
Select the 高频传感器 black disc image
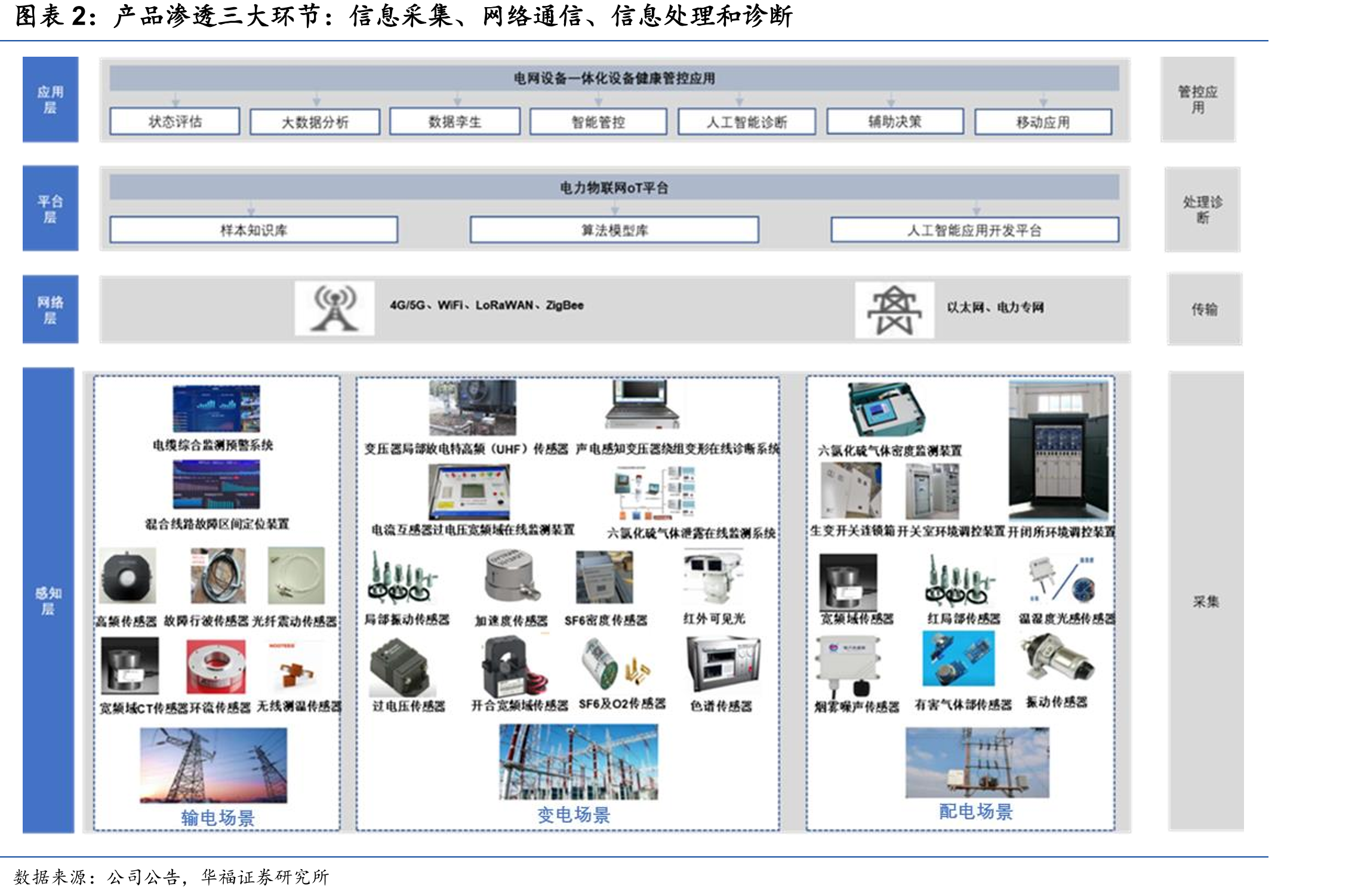(128, 577)
